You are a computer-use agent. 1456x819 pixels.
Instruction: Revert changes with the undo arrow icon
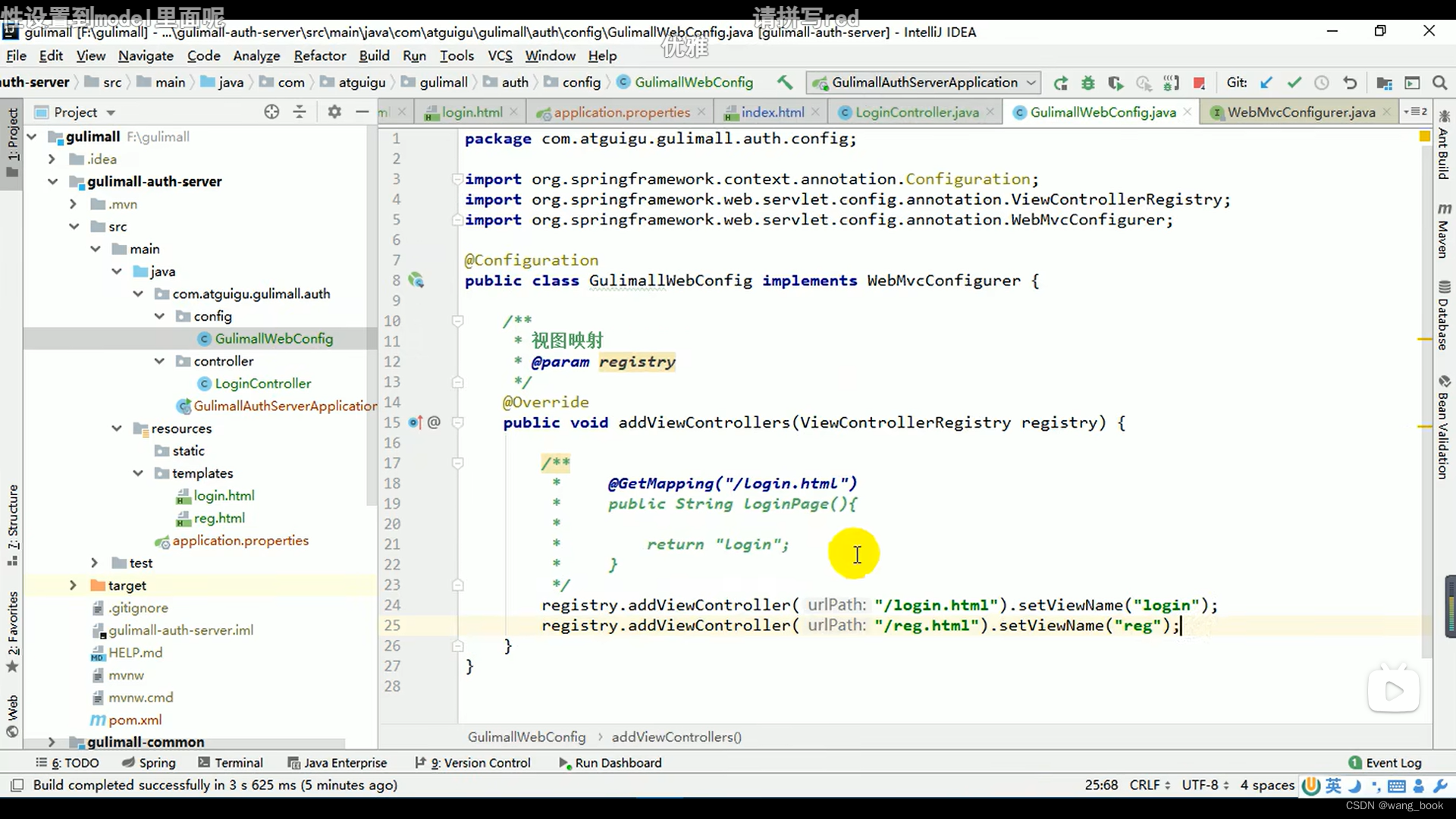pos(1350,83)
